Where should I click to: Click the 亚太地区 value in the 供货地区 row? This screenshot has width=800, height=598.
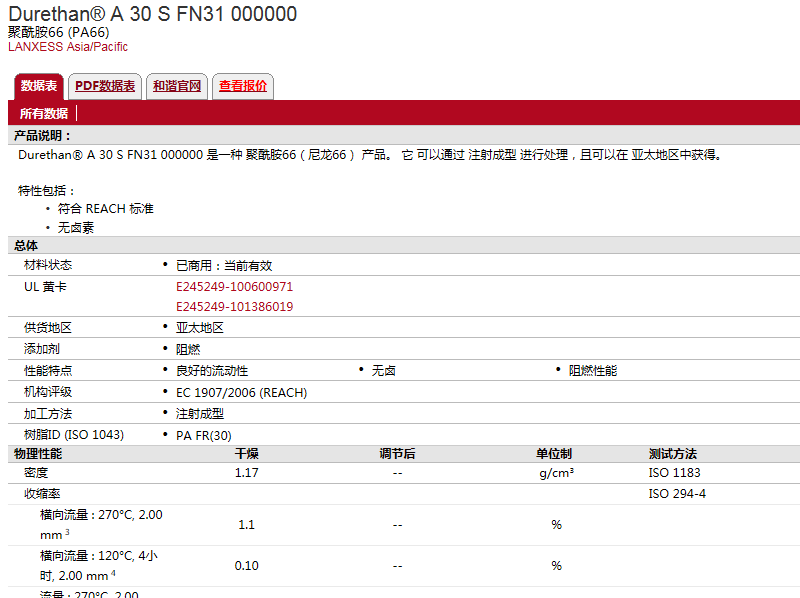tap(200, 328)
